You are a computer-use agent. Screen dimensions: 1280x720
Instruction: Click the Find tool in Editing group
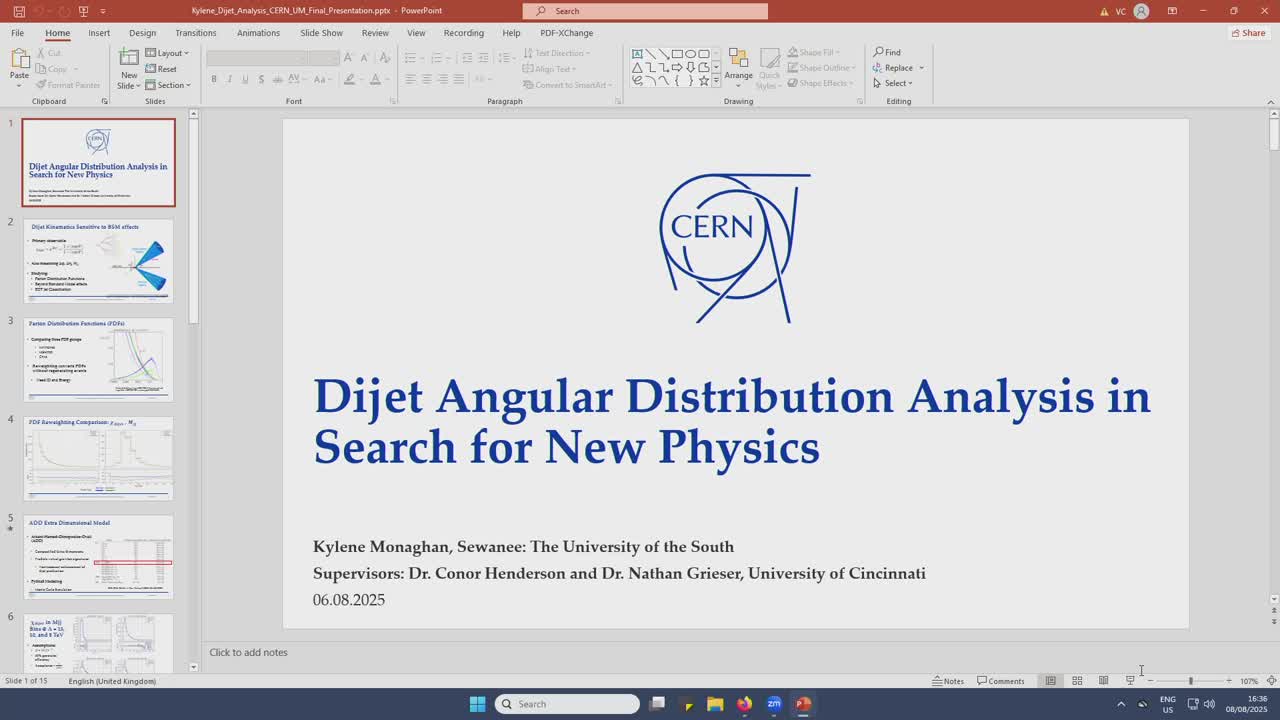point(887,52)
